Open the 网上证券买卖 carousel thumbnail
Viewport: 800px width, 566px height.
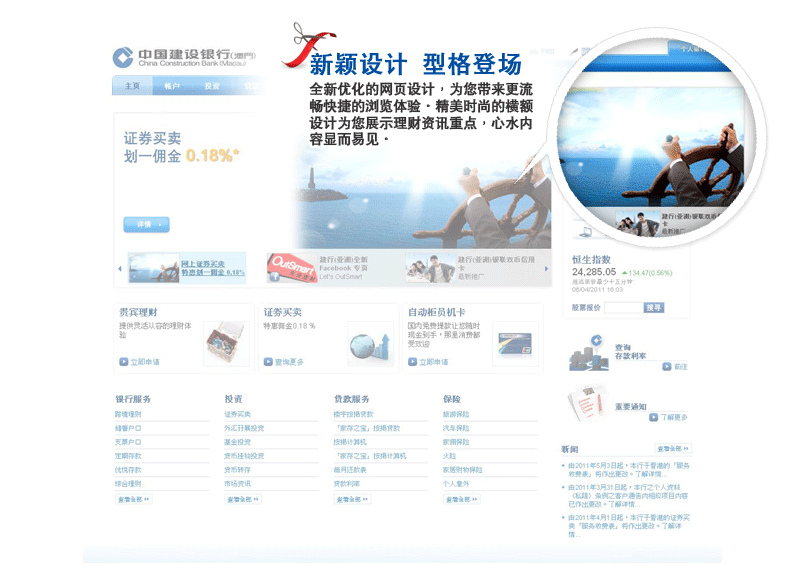point(187,268)
